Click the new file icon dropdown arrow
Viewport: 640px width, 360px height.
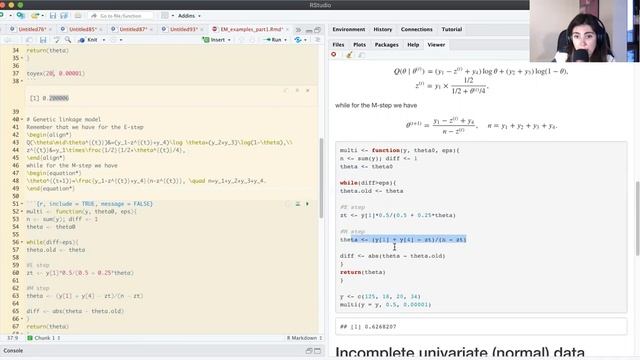[x=10, y=16]
